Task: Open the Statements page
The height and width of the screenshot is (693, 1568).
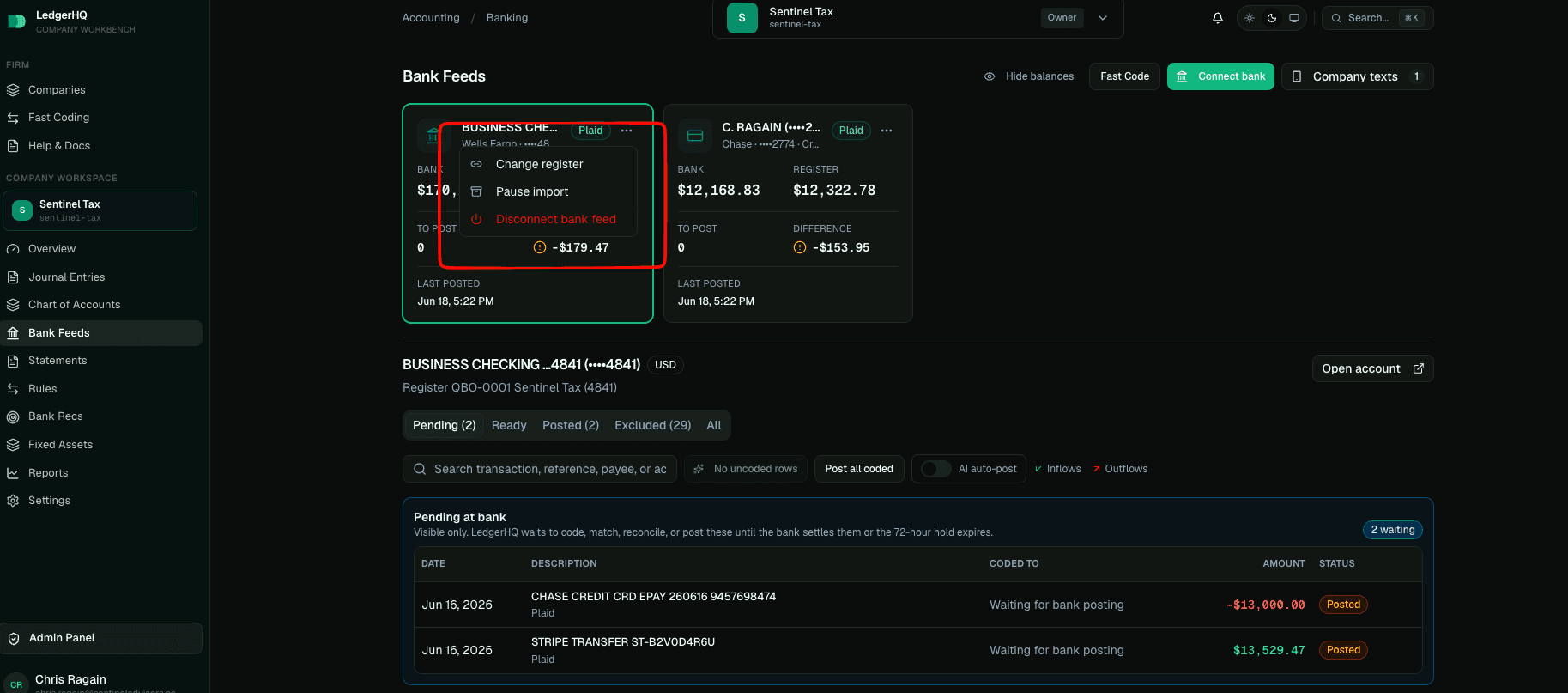Action: (x=101, y=361)
